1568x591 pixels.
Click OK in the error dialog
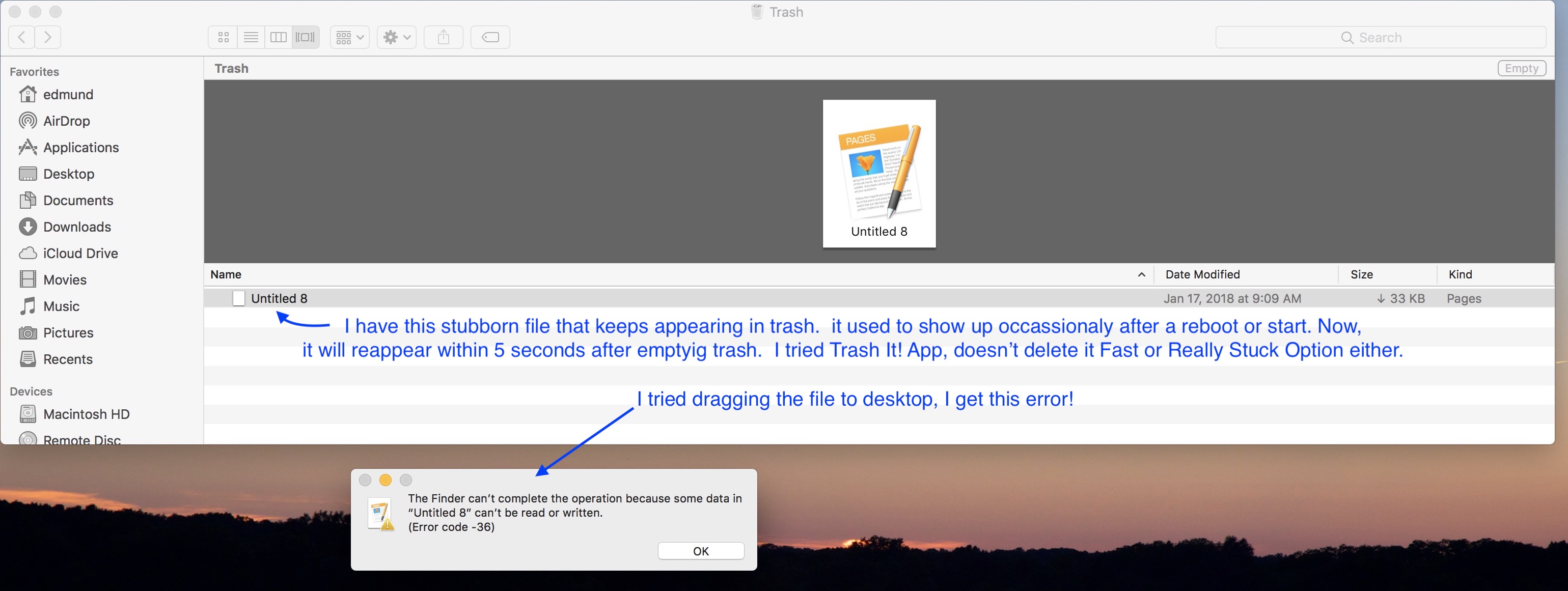click(x=701, y=551)
